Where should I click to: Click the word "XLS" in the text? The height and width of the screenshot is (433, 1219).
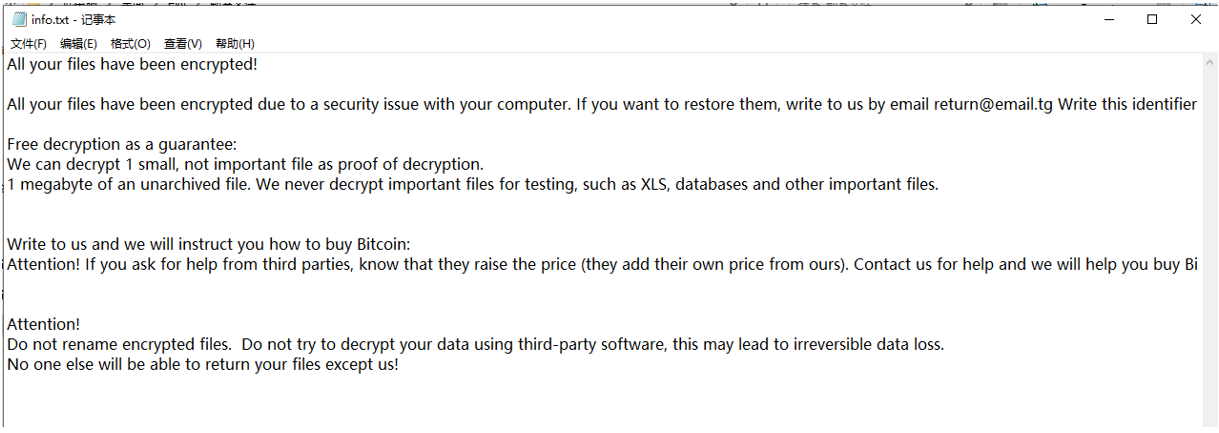click(x=655, y=185)
